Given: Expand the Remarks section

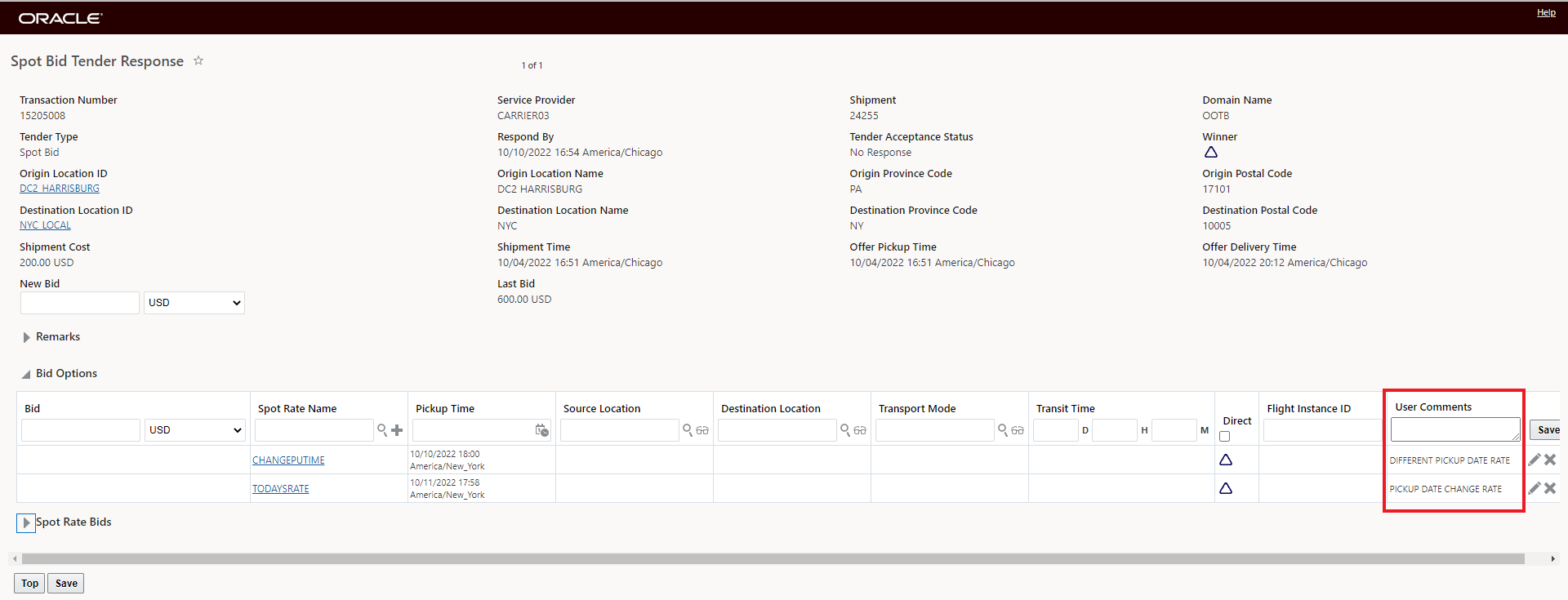Looking at the screenshot, I should click(27, 337).
